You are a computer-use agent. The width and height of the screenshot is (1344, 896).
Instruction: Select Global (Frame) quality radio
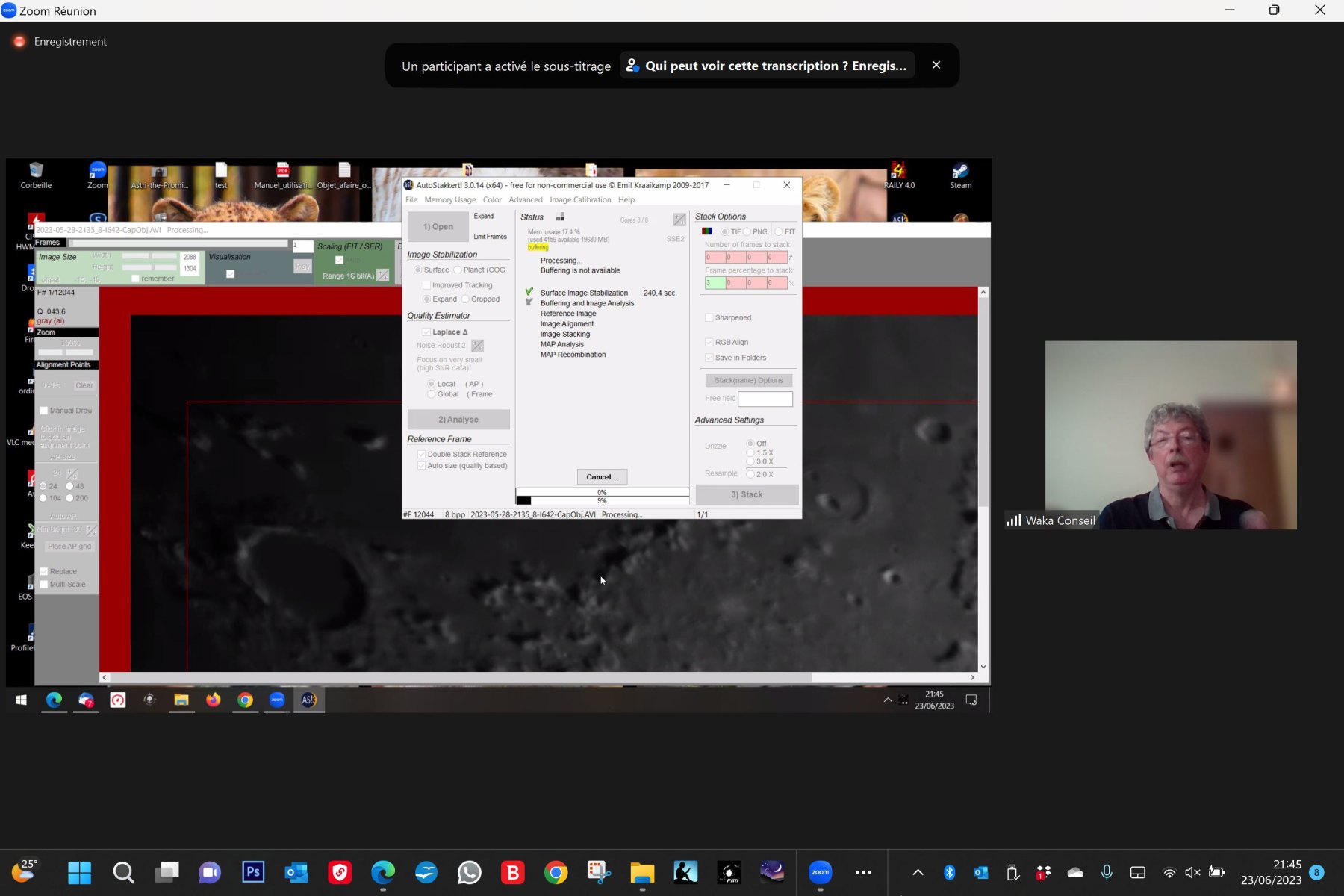click(431, 394)
